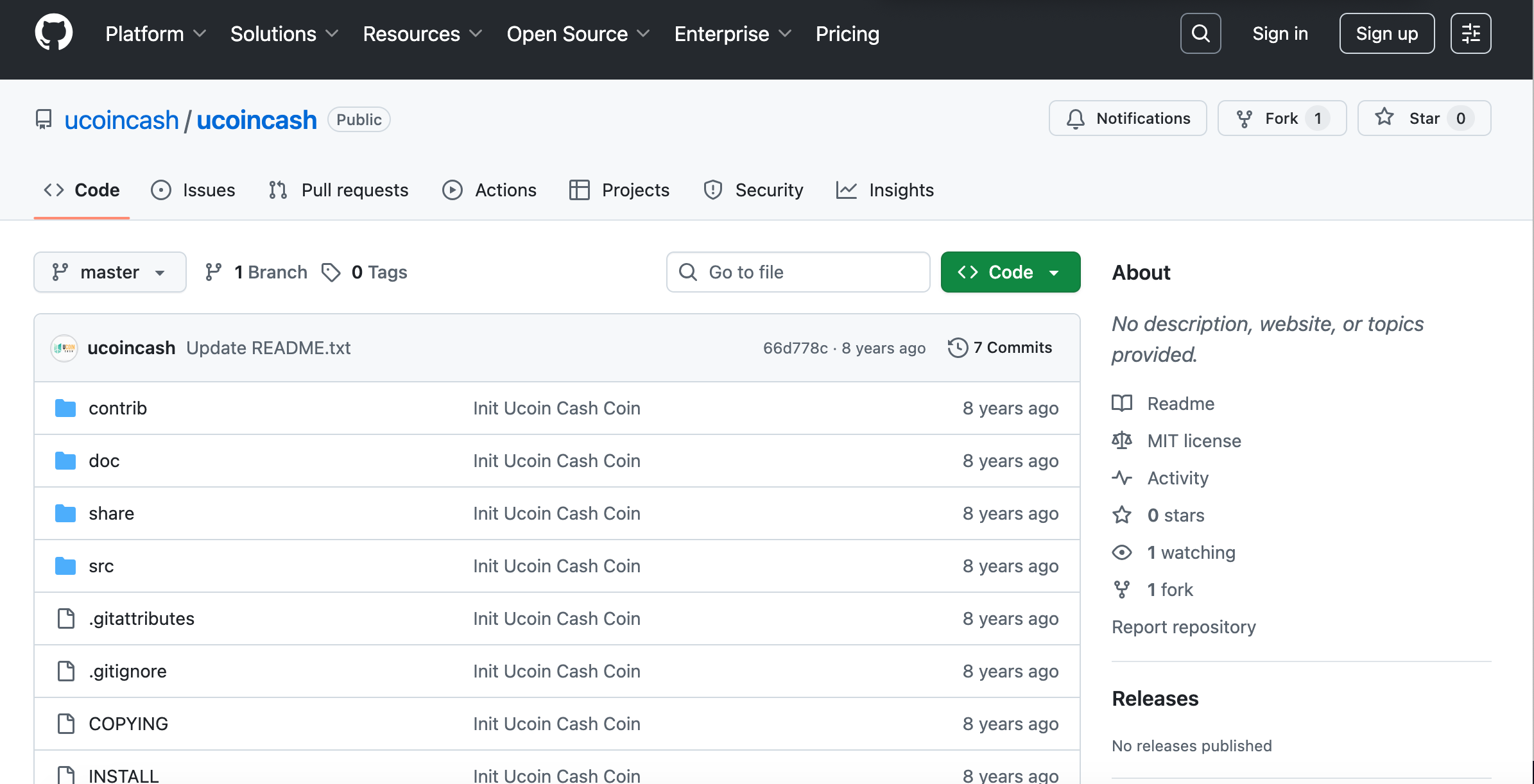This screenshot has width=1534, height=784.
Task: Click the GitHub logo icon
Action: pyautogui.click(x=54, y=33)
